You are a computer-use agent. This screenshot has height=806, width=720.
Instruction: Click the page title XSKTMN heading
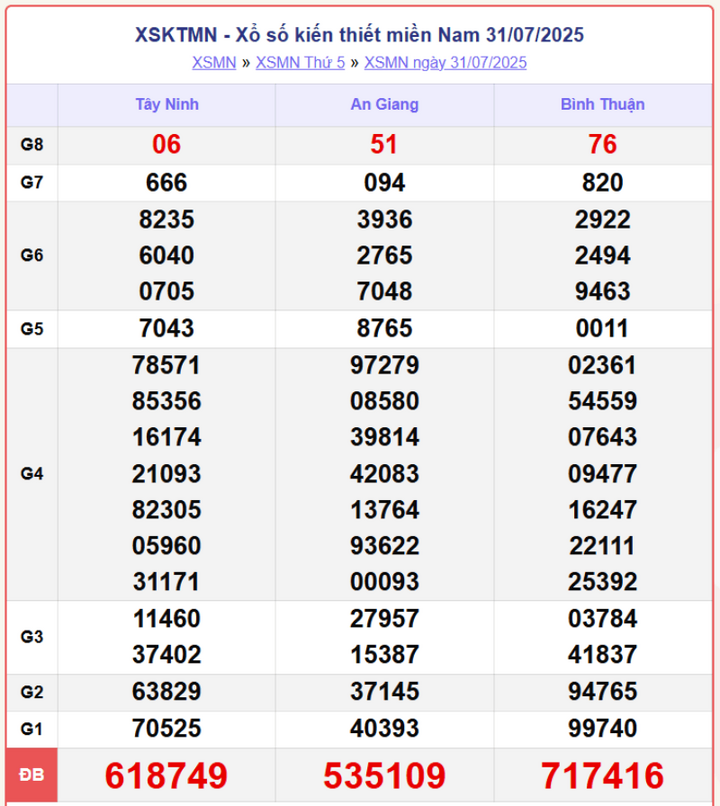(x=359, y=35)
